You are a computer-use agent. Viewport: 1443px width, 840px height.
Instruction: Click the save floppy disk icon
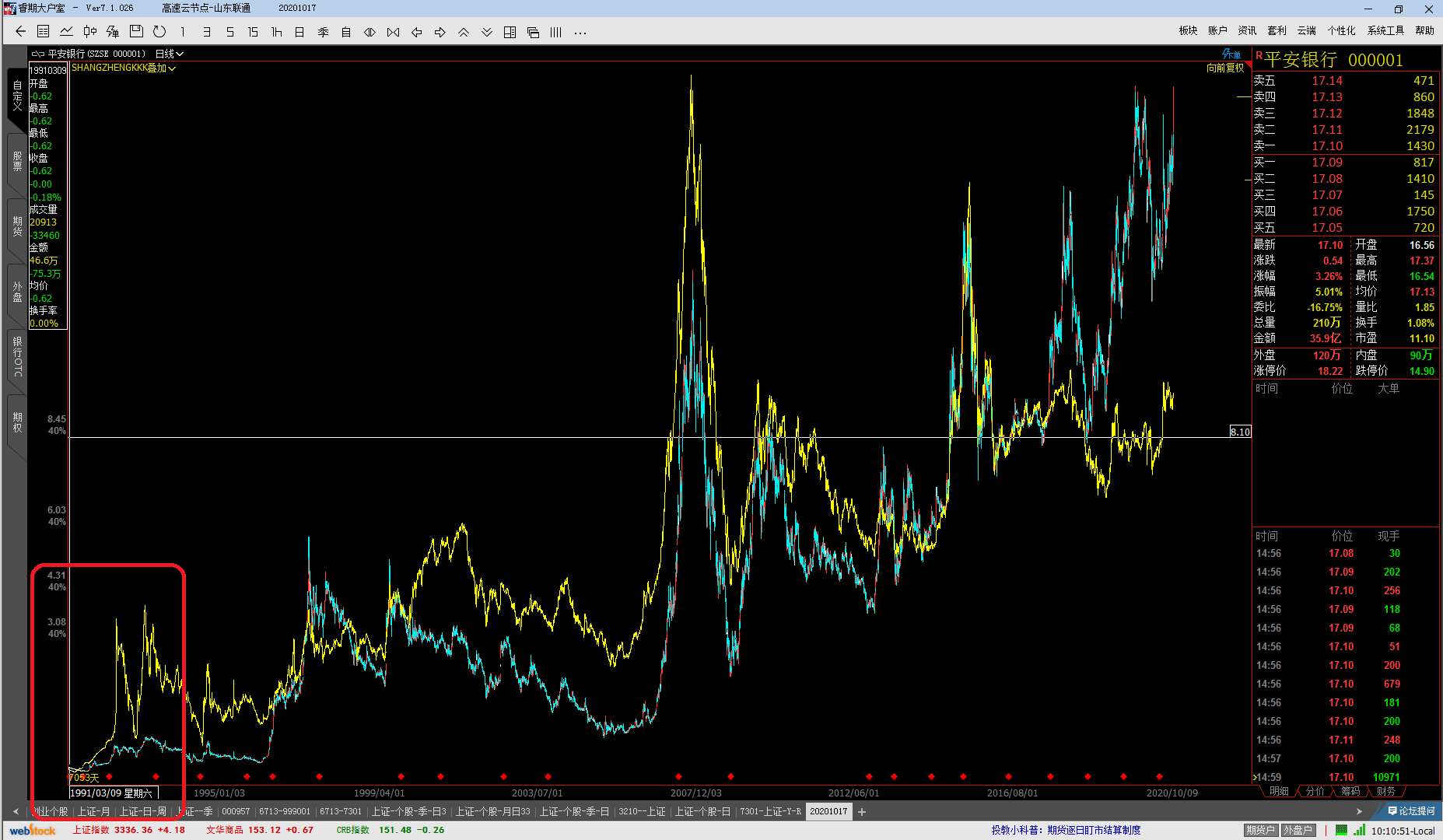(136, 32)
